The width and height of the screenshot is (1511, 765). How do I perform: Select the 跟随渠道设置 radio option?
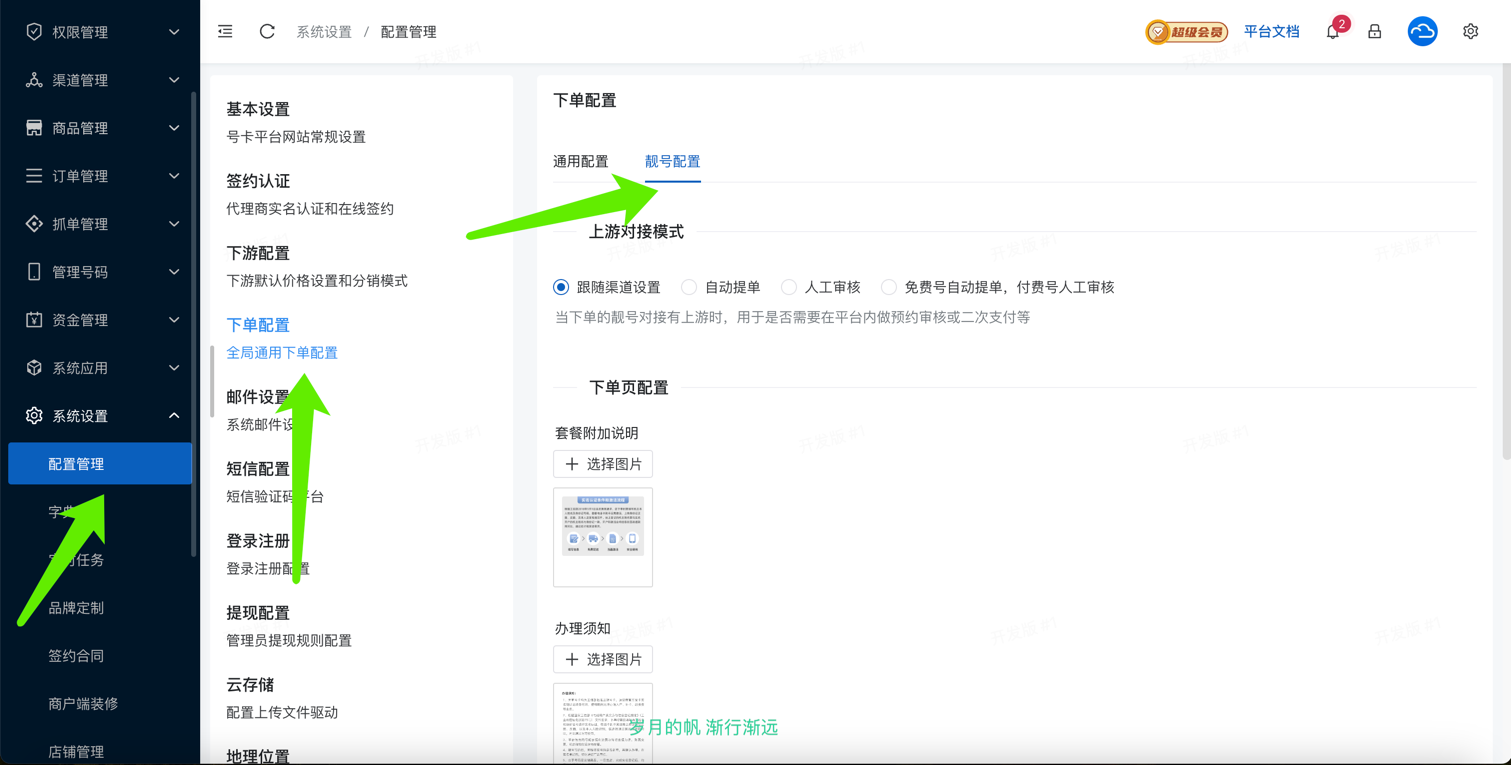click(x=561, y=287)
